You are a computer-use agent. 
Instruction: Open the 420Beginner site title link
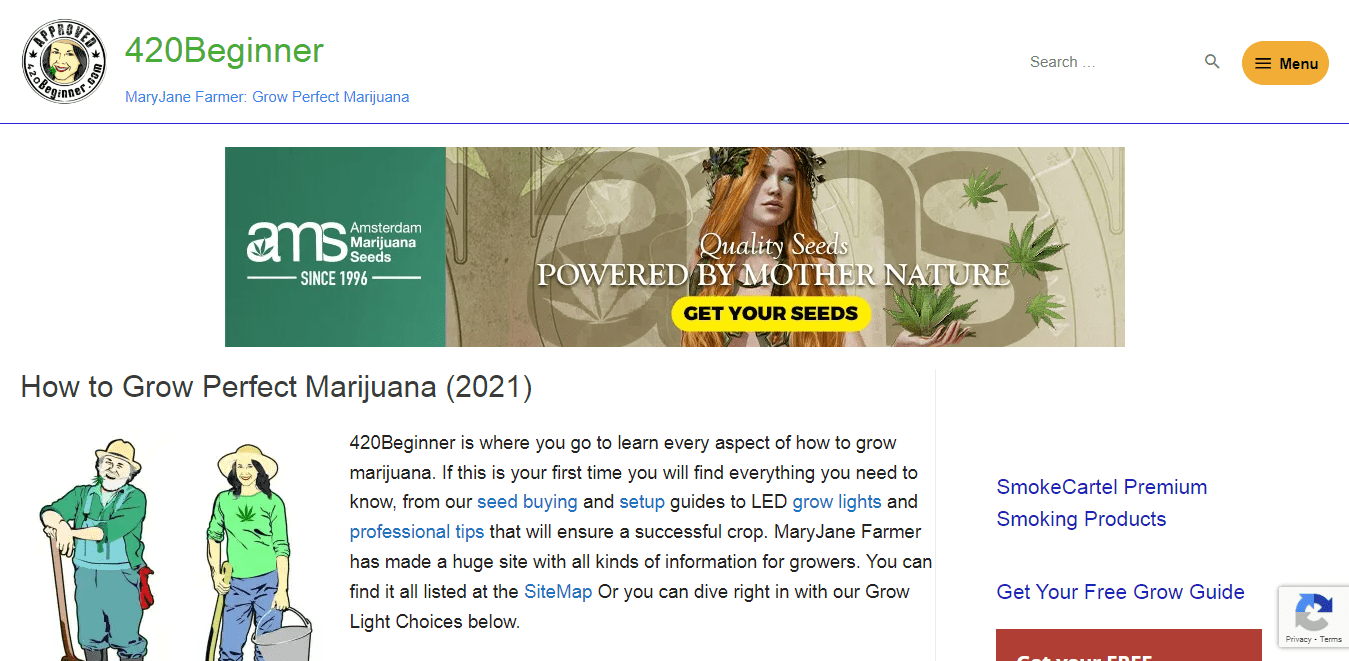224,50
